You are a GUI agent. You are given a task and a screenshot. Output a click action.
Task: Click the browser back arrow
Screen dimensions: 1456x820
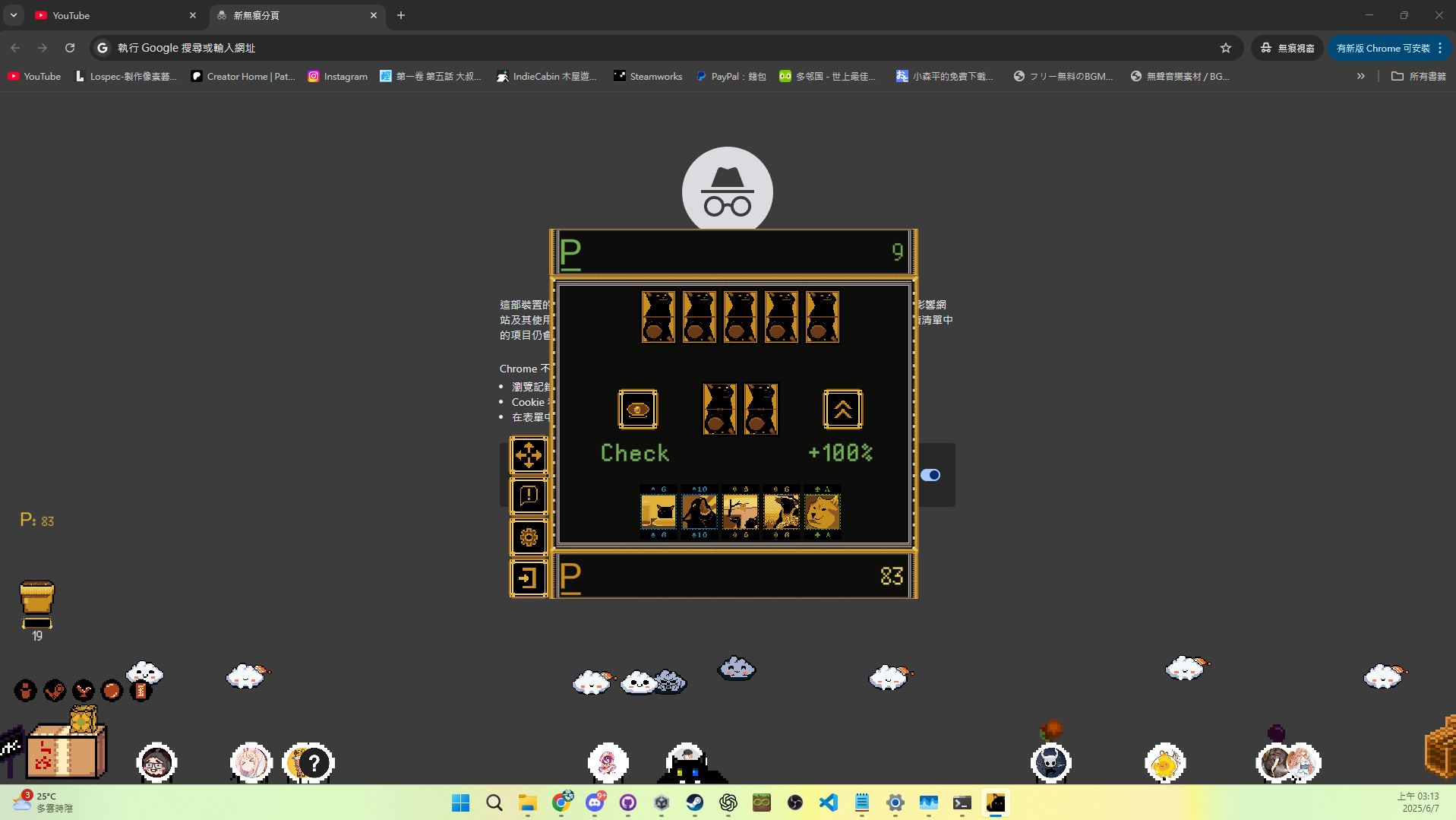point(15,48)
